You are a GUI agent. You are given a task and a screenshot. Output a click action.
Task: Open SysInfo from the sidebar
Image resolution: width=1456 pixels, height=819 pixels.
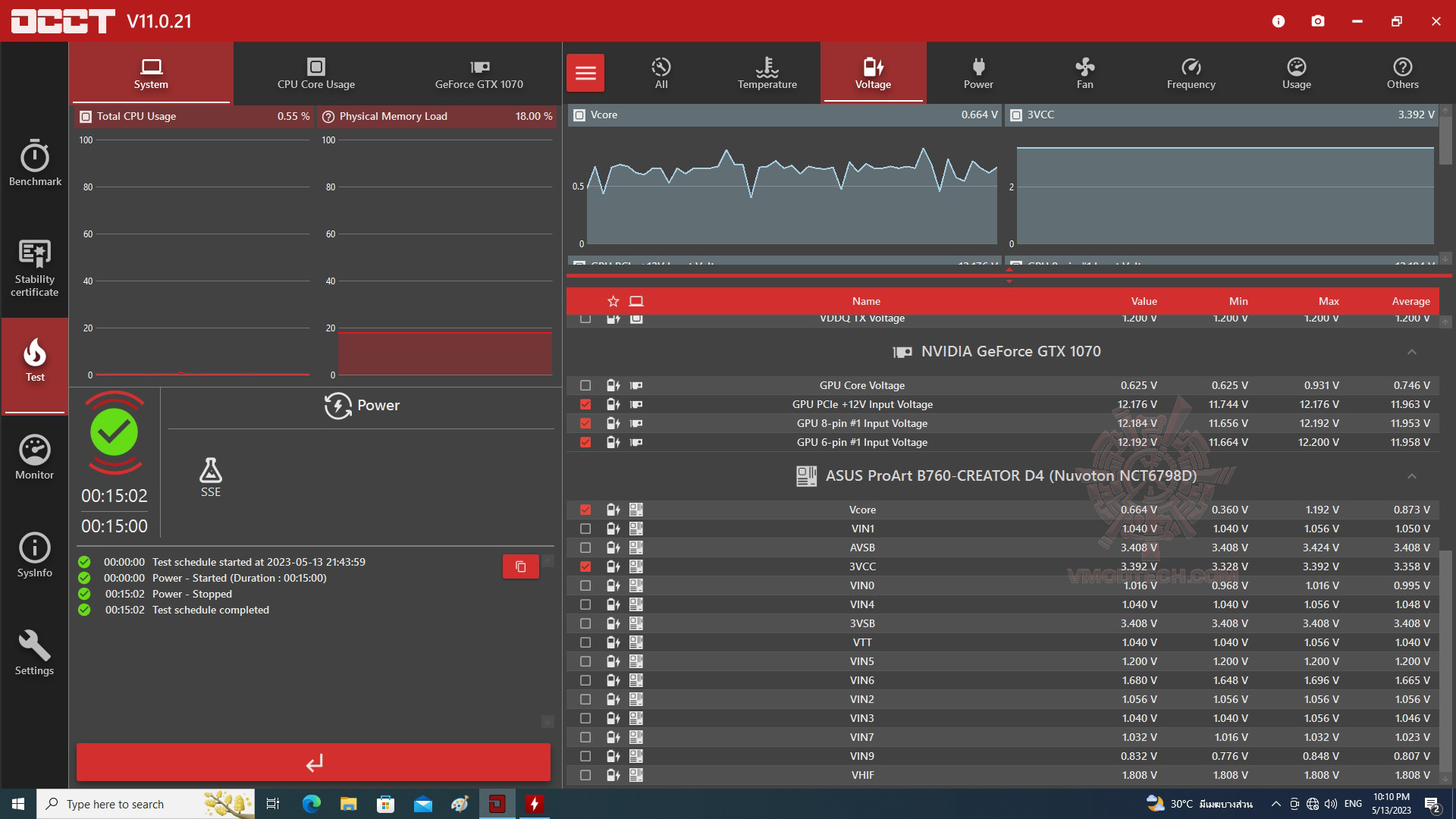[x=35, y=555]
